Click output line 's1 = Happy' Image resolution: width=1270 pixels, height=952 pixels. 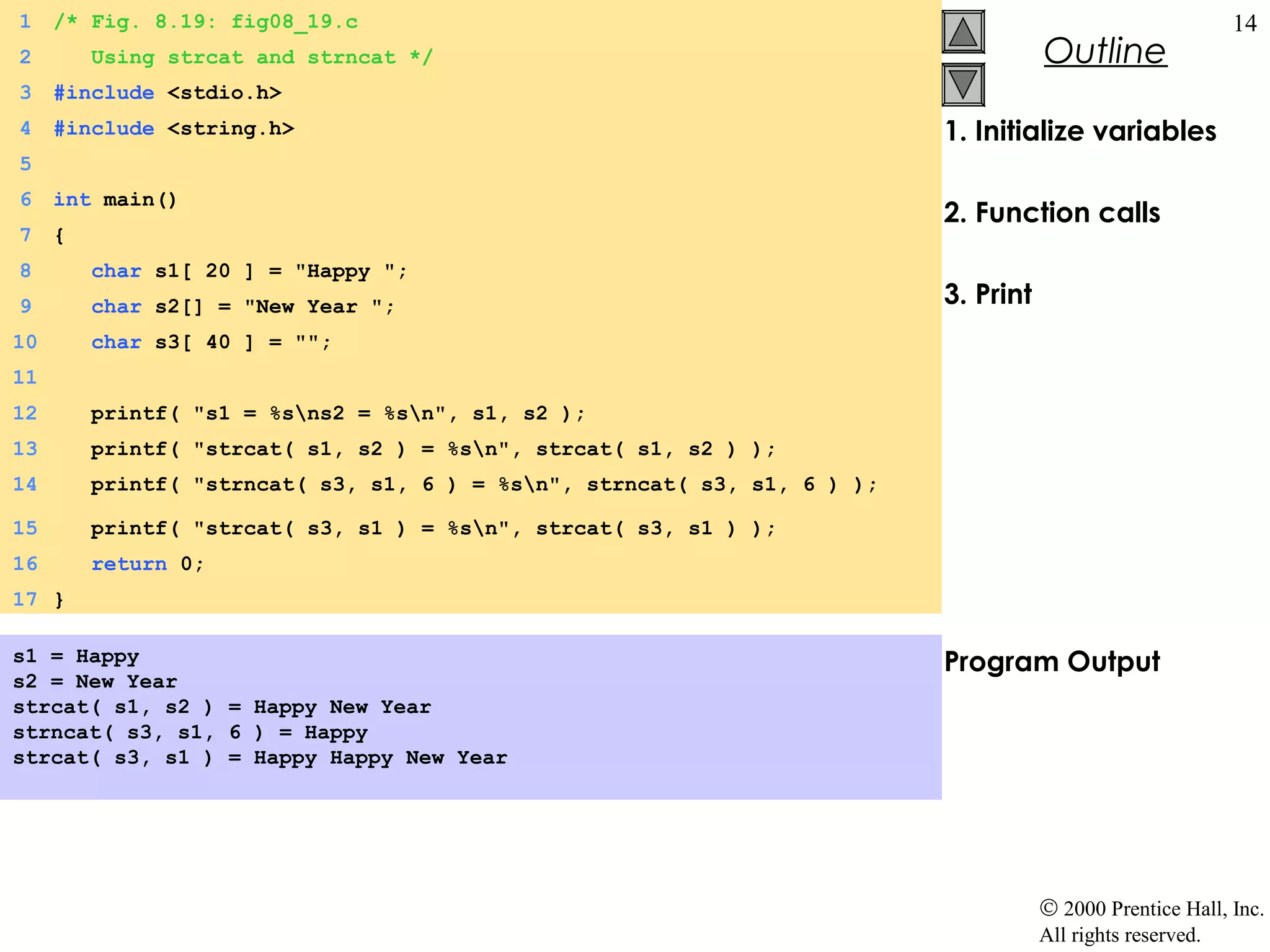pos(76,656)
